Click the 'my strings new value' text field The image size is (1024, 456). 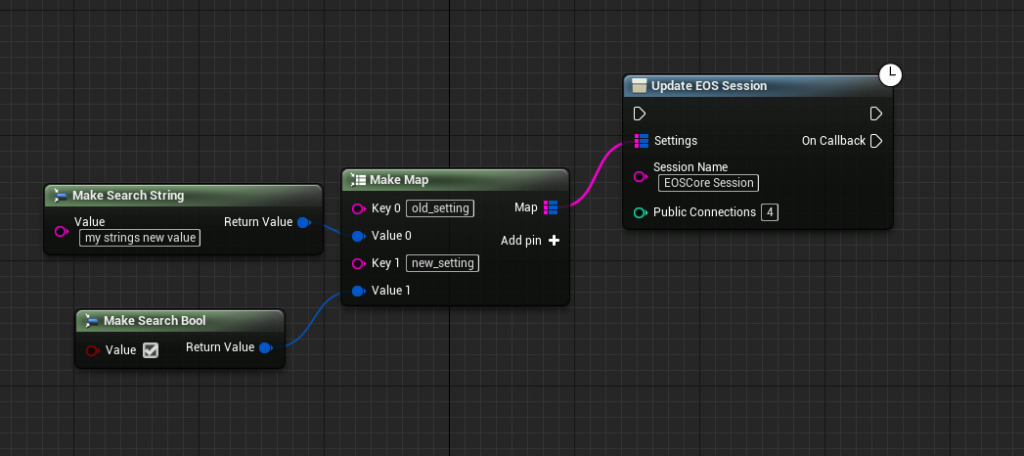139,238
